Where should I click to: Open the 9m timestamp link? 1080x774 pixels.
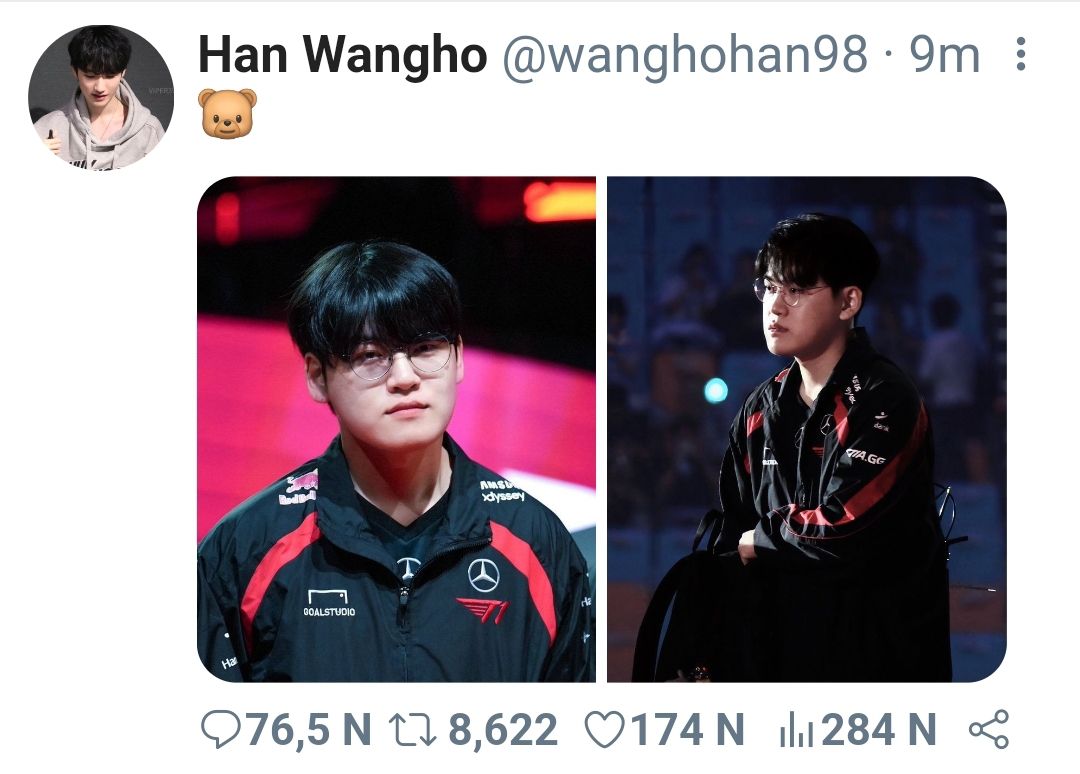point(944,54)
